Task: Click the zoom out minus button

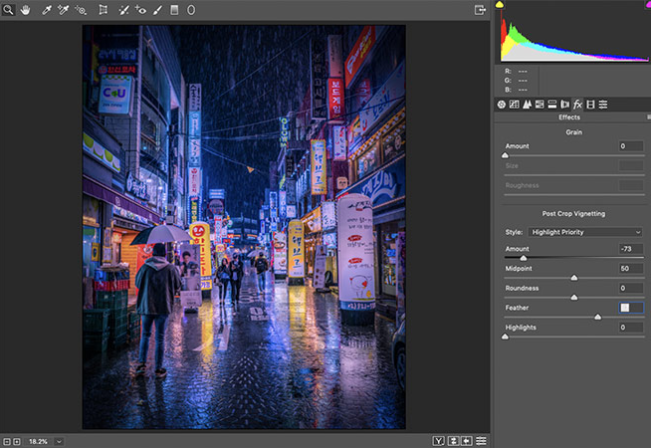Action: (7, 441)
